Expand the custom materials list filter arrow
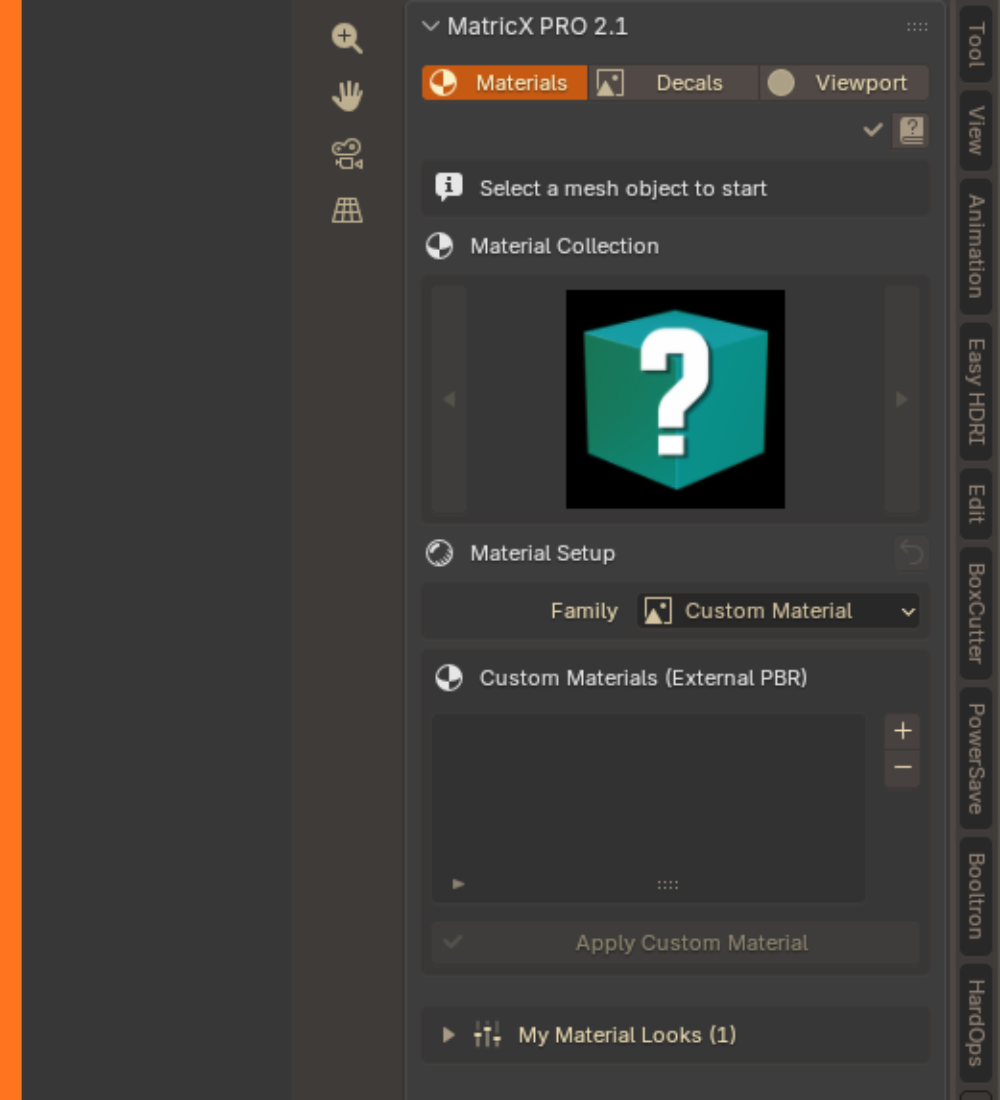The width and height of the screenshot is (1000, 1100). click(458, 884)
